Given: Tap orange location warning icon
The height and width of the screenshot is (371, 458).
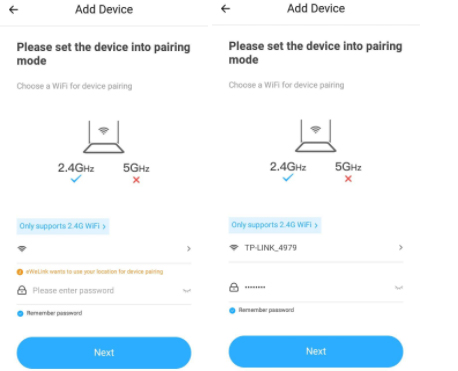Looking at the screenshot, I should 20,272.
